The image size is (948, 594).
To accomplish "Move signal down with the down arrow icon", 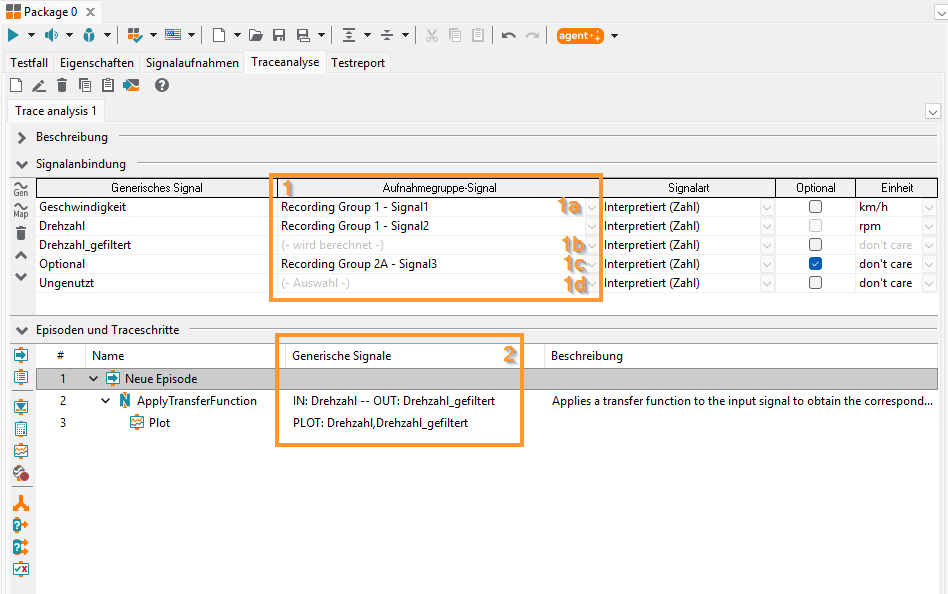I will (x=21, y=276).
